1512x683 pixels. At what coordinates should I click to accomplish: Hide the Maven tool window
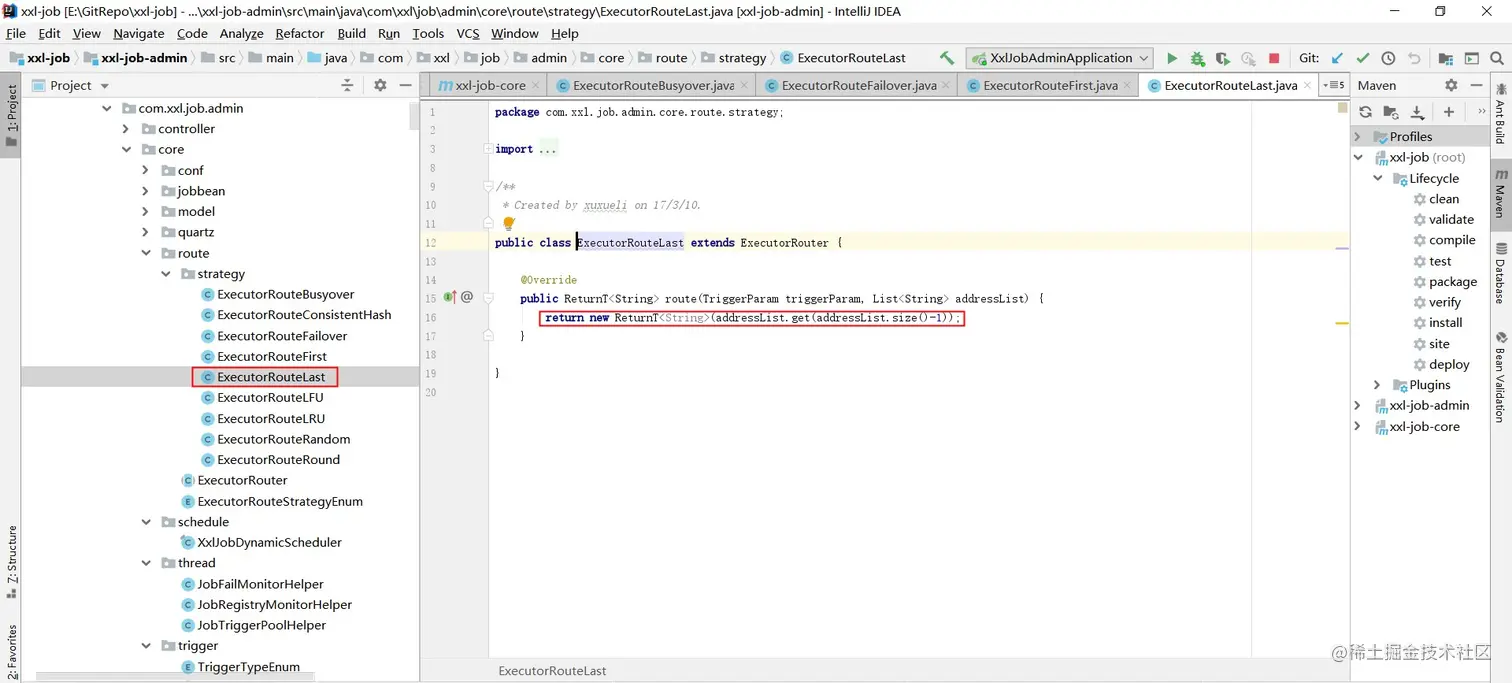[x=1477, y=85]
